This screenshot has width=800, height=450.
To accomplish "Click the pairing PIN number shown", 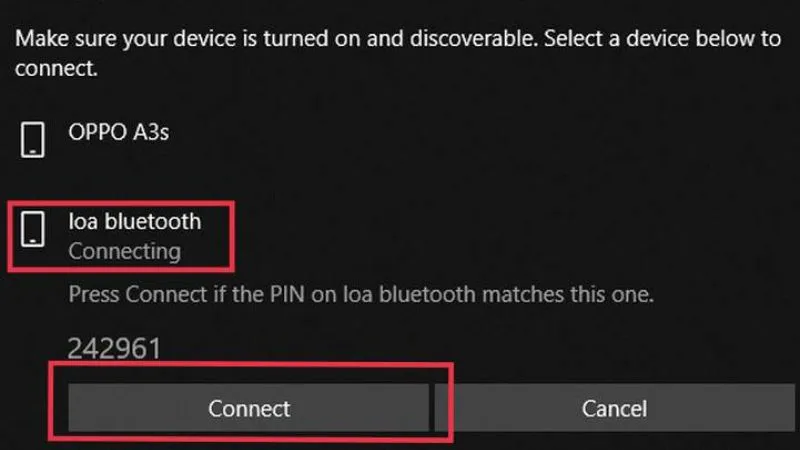I will pyautogui.click(x=114, y=348).
